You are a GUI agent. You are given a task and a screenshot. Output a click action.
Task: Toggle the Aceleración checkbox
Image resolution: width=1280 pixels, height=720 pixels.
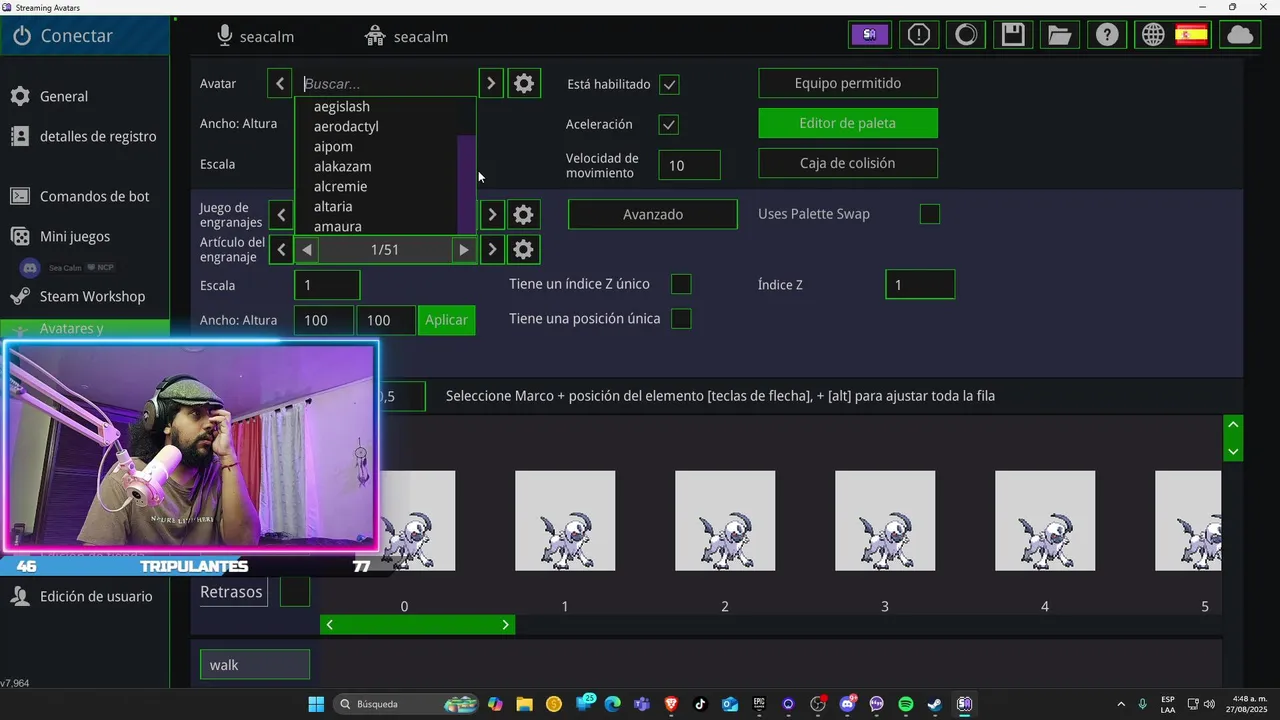point(670,125)
